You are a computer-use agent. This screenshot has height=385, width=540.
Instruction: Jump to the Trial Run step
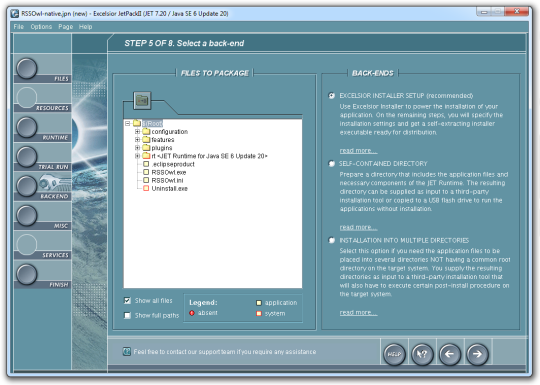point(27,157)
